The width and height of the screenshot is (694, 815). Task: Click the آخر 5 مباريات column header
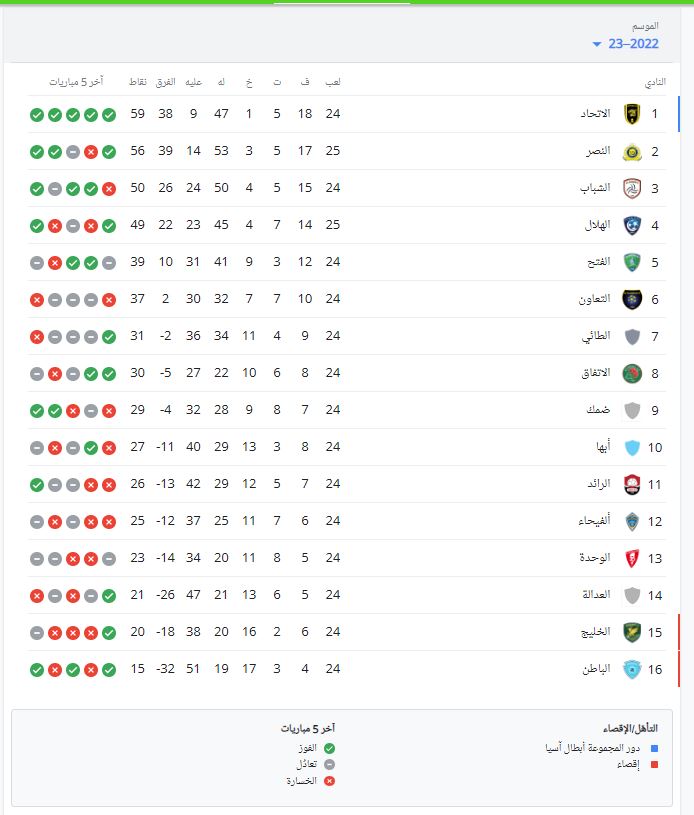click(76, 81)
